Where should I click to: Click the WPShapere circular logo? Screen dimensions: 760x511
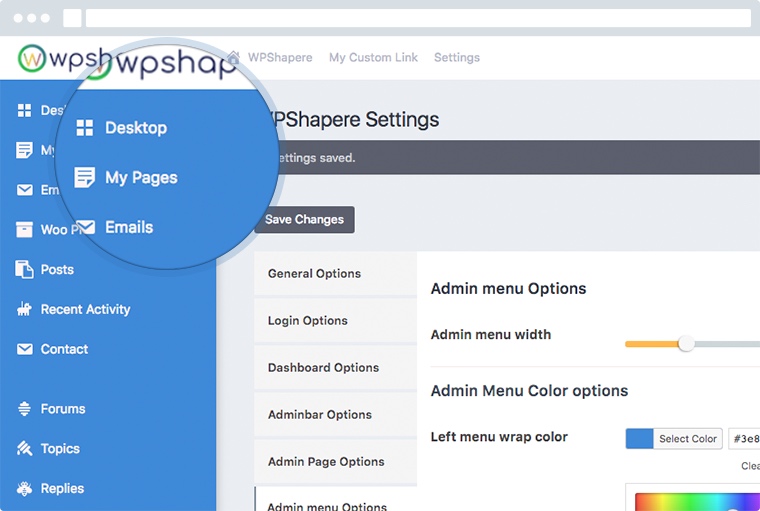click(32, 59)
